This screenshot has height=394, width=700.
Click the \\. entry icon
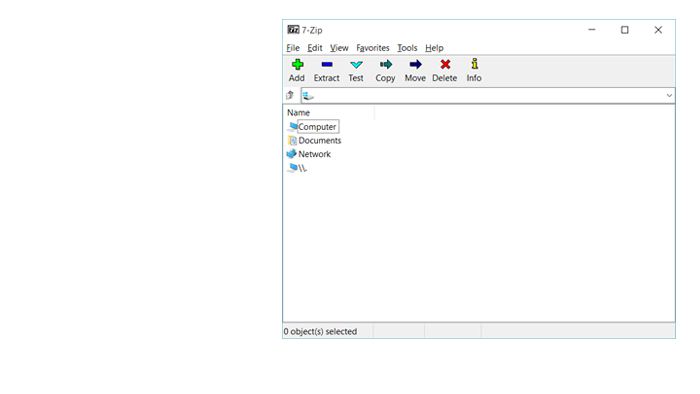coord(292,168)
